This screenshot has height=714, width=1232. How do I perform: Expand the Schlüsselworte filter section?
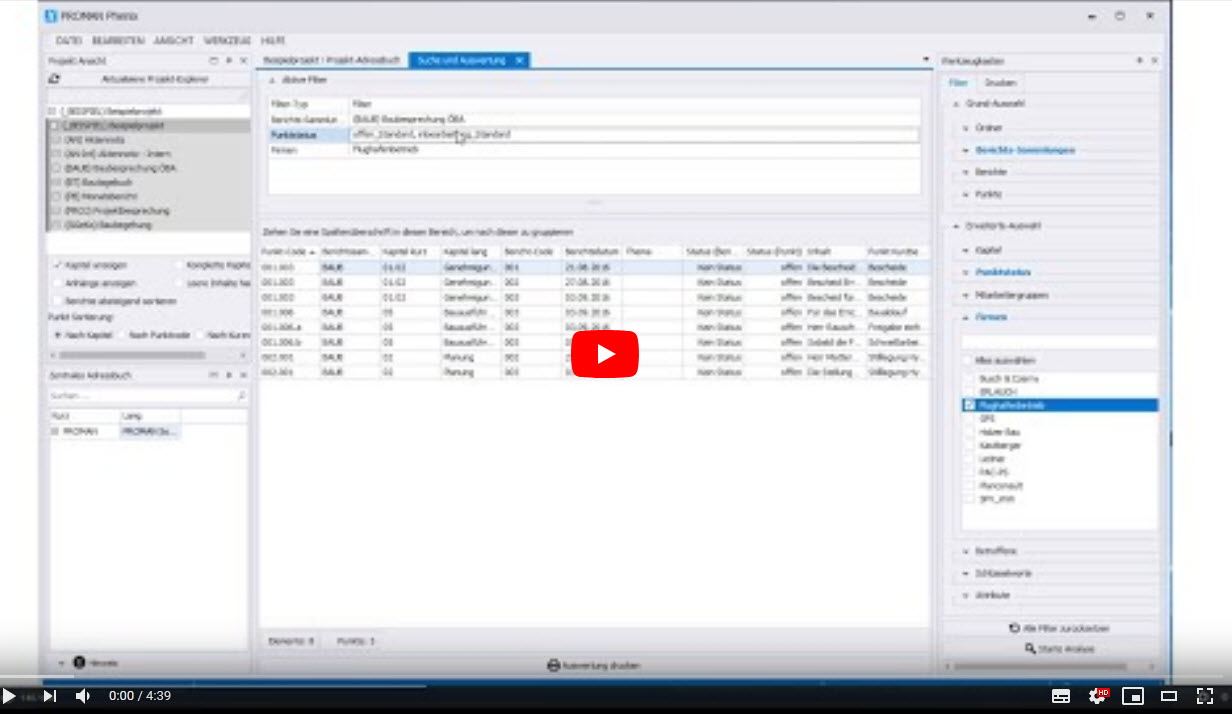click(x=966, y=573)
